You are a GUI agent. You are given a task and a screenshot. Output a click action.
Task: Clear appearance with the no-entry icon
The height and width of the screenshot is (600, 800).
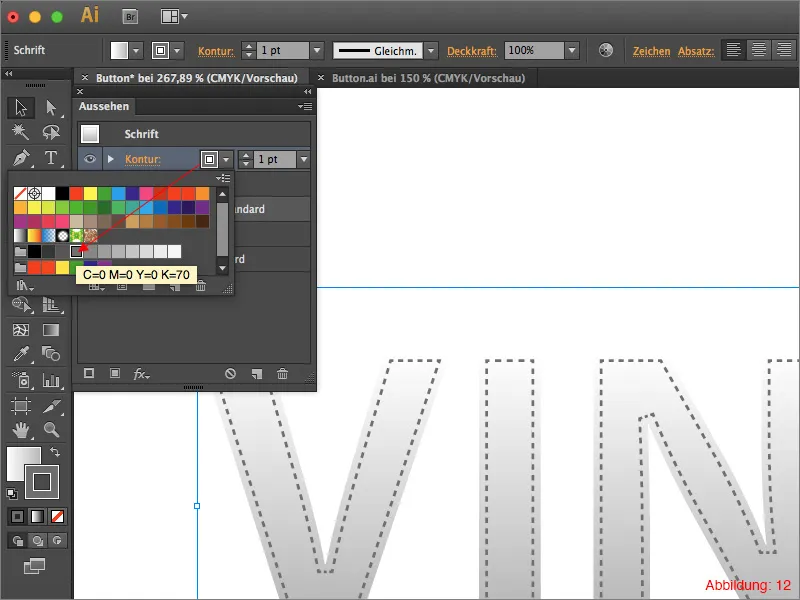(x=230, y=374)
